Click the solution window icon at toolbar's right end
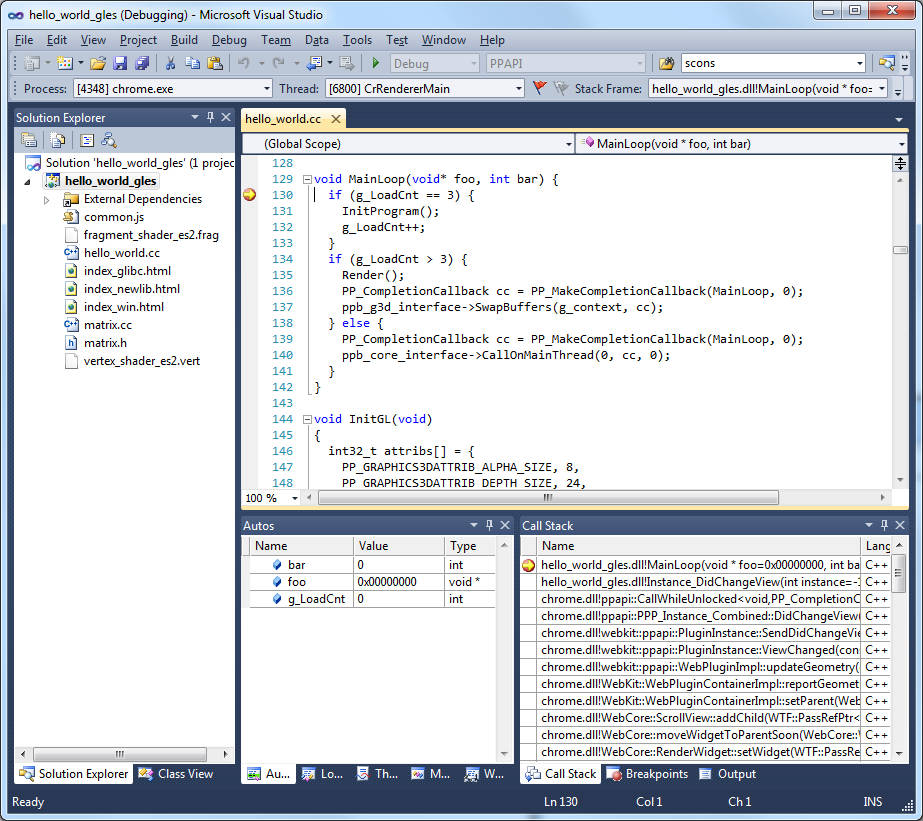923x821 pixels. [x=887, y=63]
